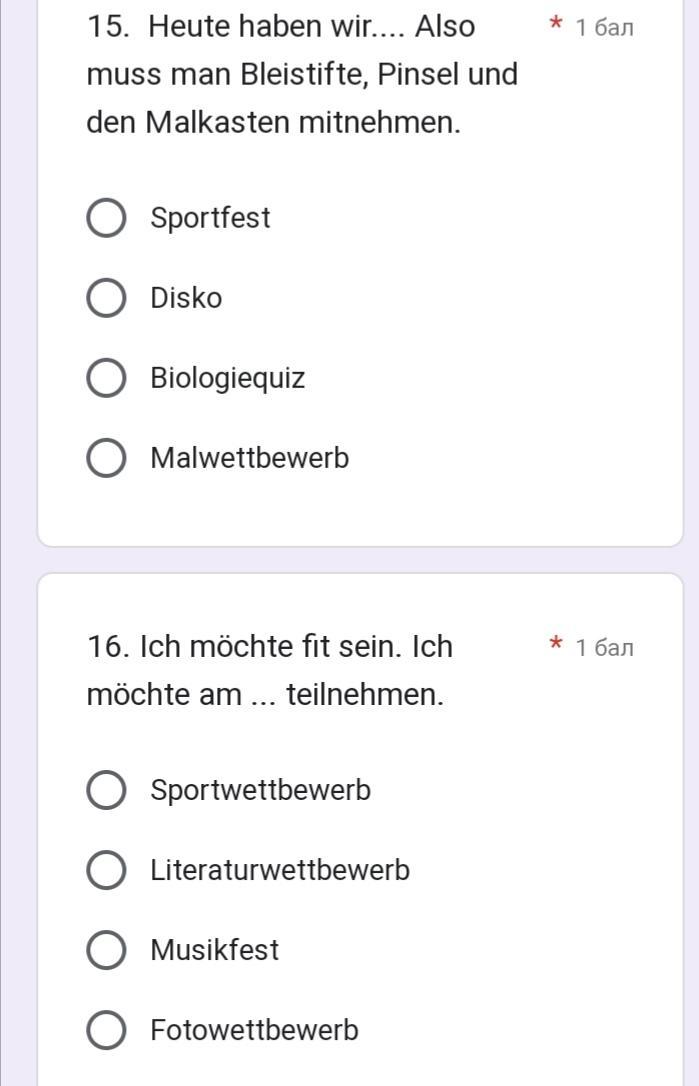Tick the Literaturwettbewerb radio button
The width and height of the screenshot is (699, 1086).
click(x=107, y=870)
